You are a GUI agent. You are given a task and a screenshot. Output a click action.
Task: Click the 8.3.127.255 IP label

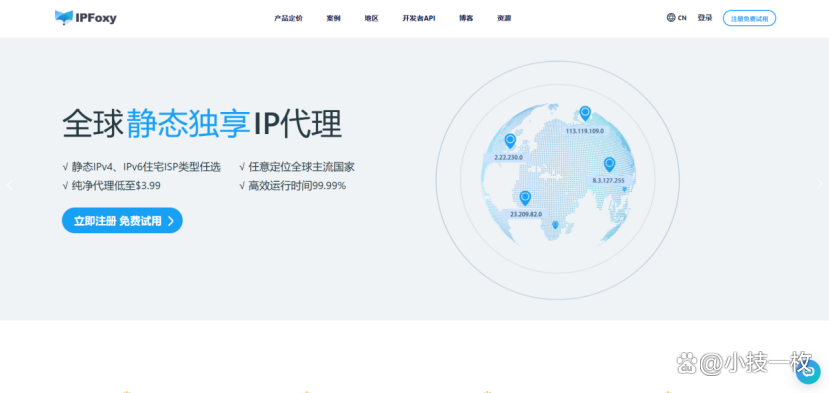point(609,180)
